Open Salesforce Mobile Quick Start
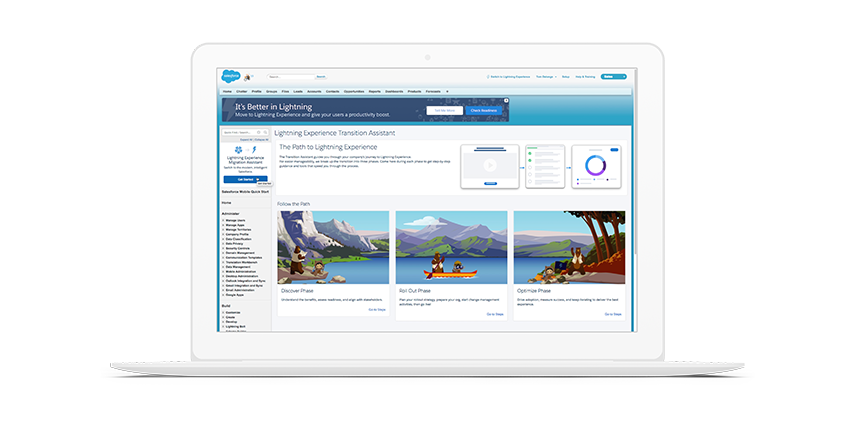The image size is (857, 447). pos(245,192)
